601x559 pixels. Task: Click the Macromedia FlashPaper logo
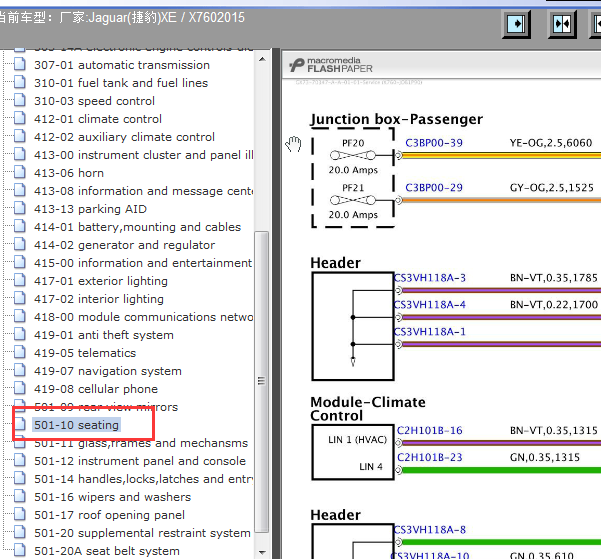(x=330, y=65)
